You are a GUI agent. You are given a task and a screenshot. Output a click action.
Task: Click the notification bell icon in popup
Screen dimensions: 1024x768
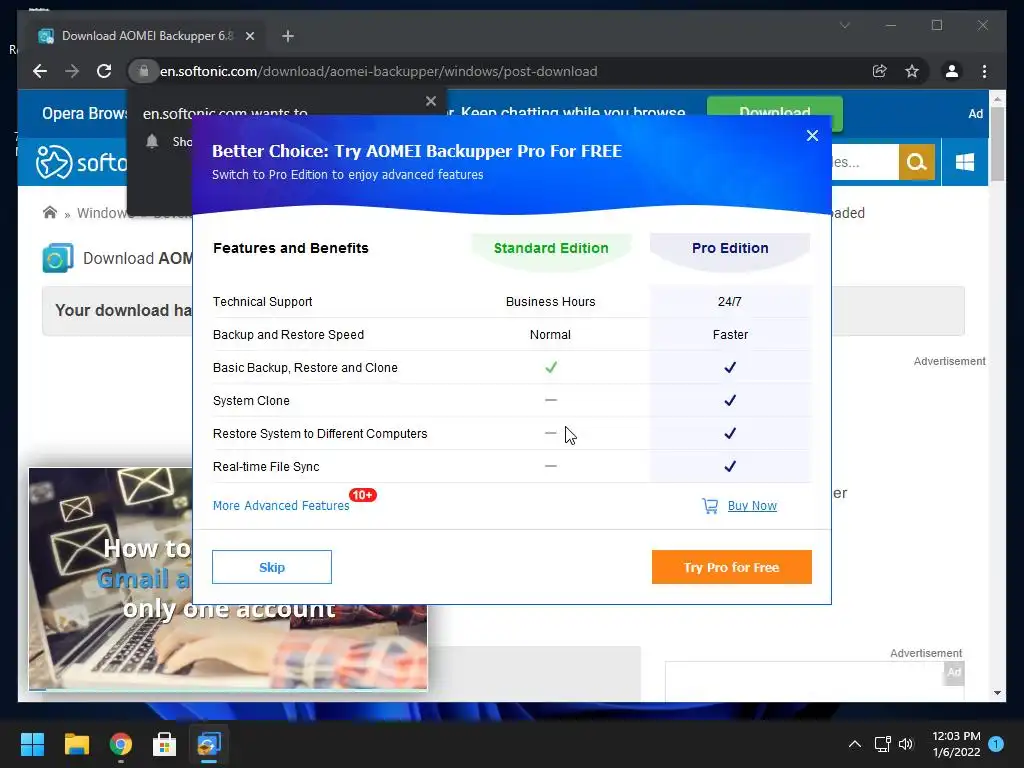[152, 141]
